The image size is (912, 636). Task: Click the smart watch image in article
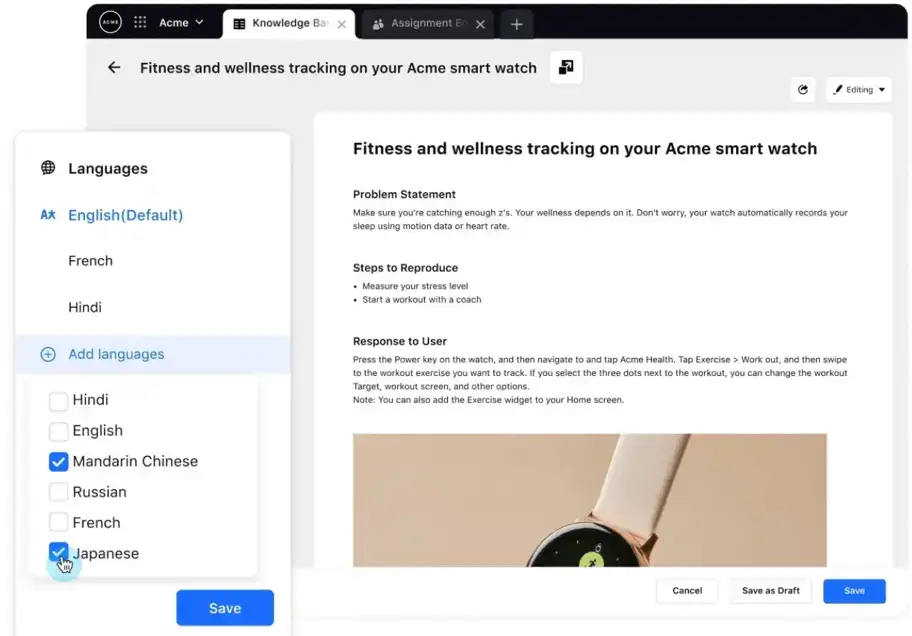coord(589,500)
